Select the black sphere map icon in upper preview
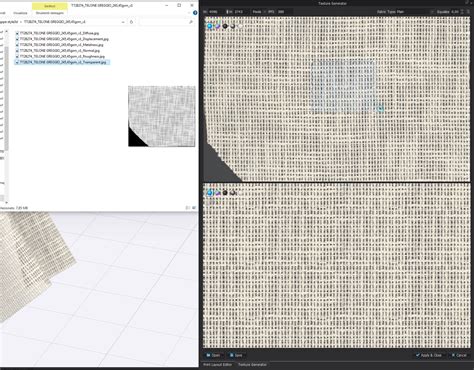 tap(225, 26)
